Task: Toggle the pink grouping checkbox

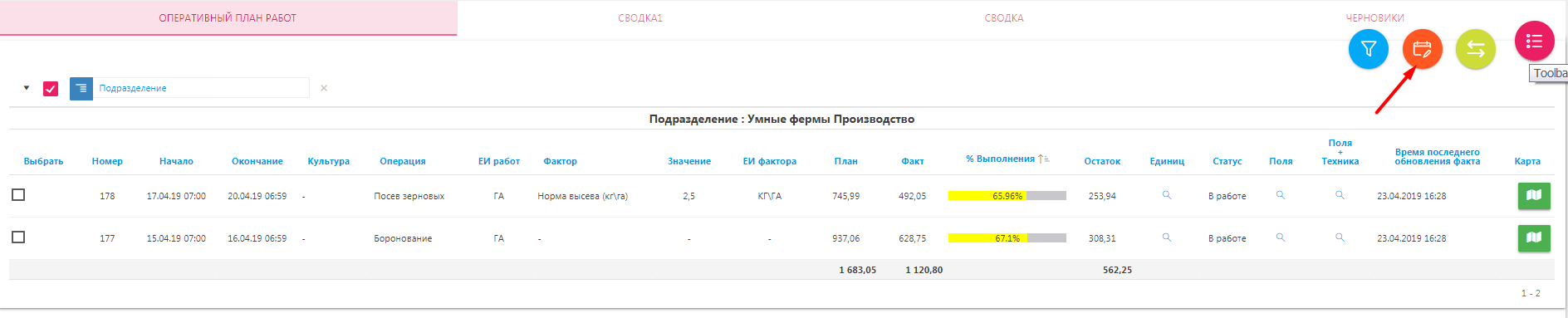Action: [51, 88]
